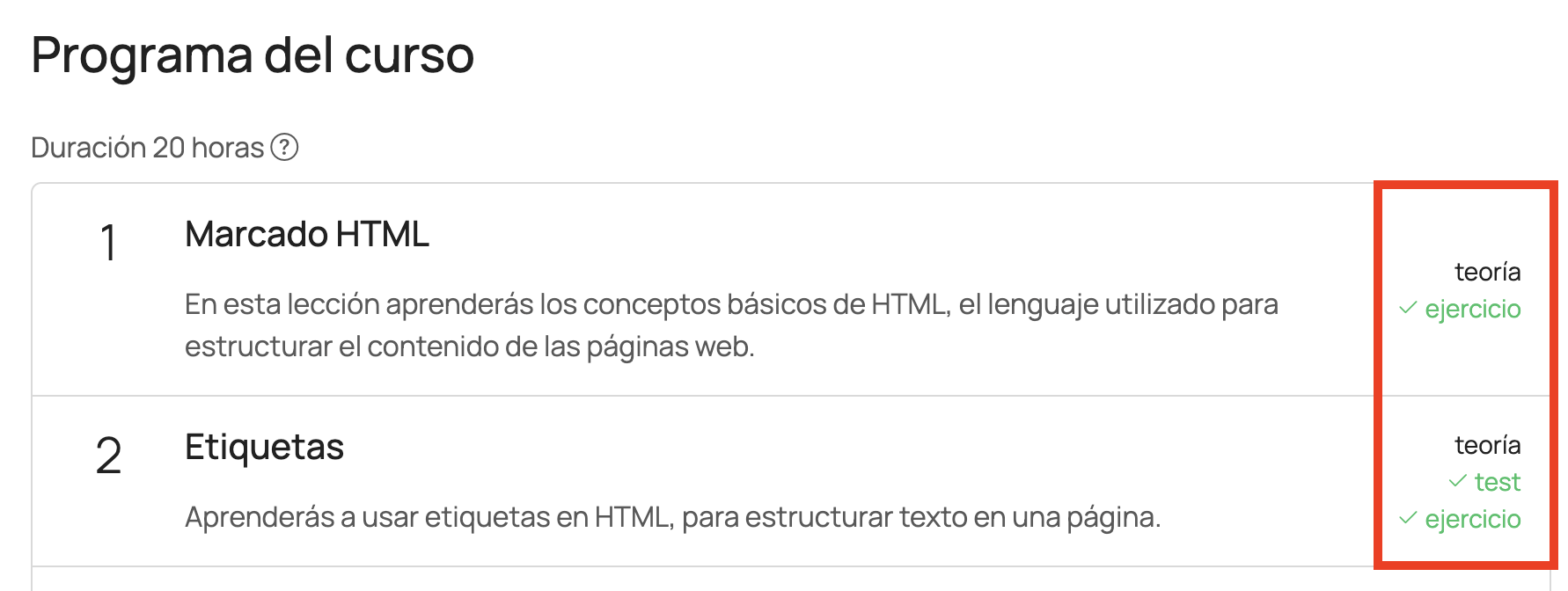This screenshot has height=591, width=1568.
Task: Click the test link in Etiquetas row
Action: [1497, 482]
